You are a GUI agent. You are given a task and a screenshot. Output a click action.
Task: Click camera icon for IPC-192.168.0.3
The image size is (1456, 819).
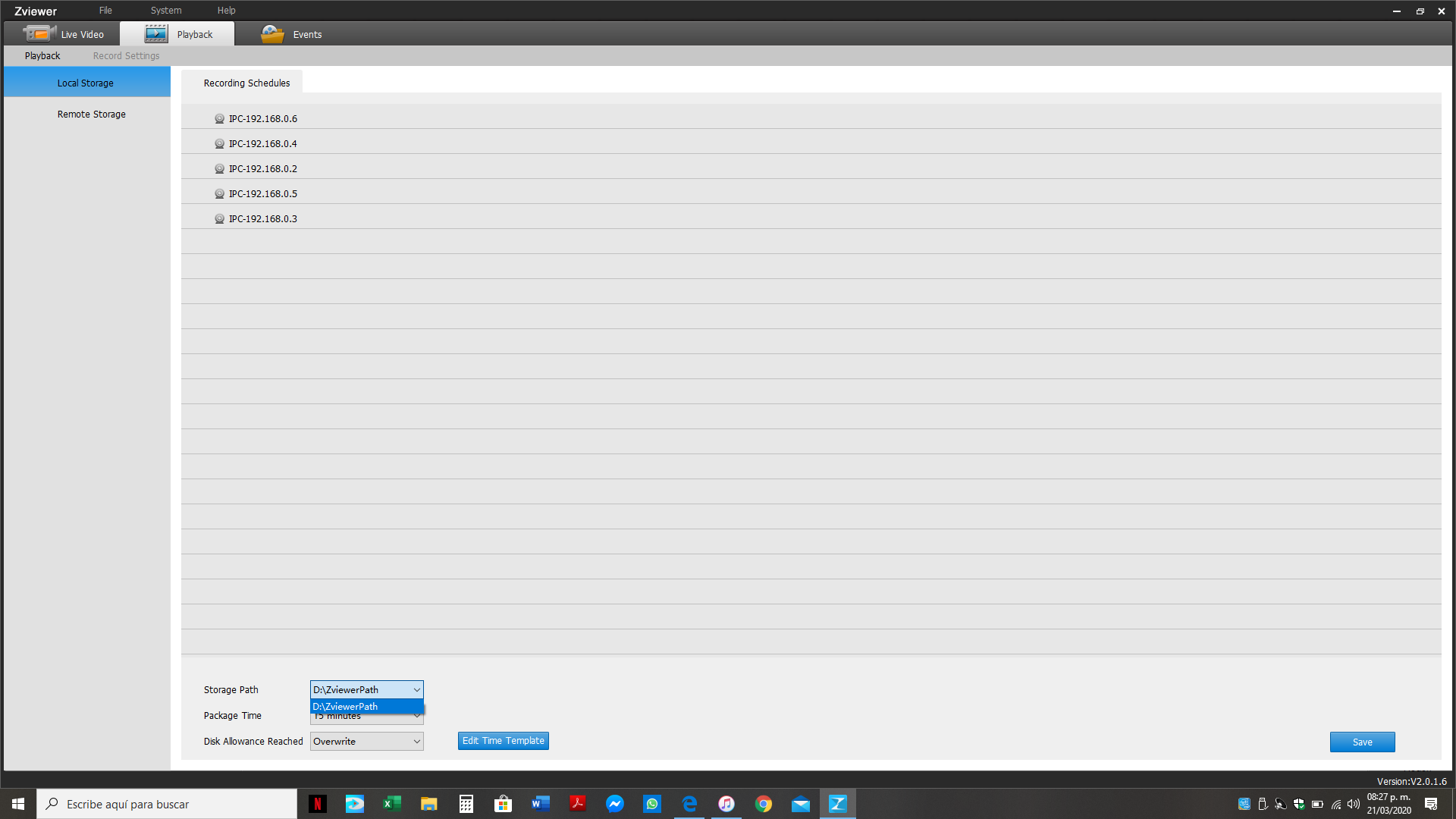coord(219,219)
